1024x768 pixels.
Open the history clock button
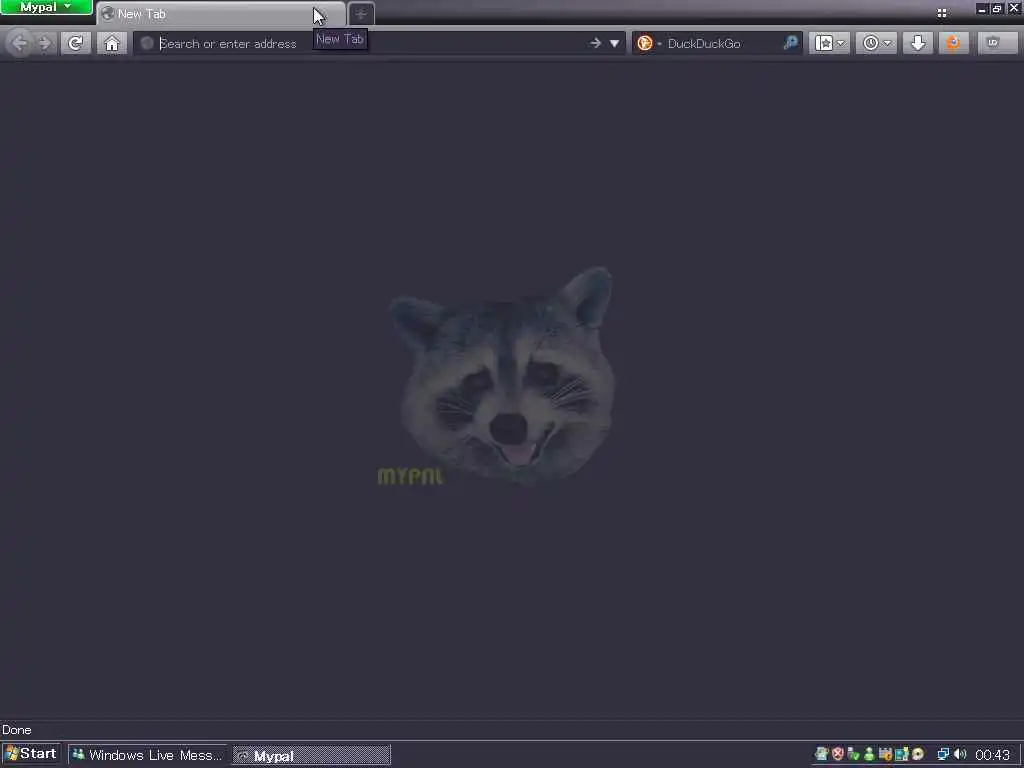871,43
